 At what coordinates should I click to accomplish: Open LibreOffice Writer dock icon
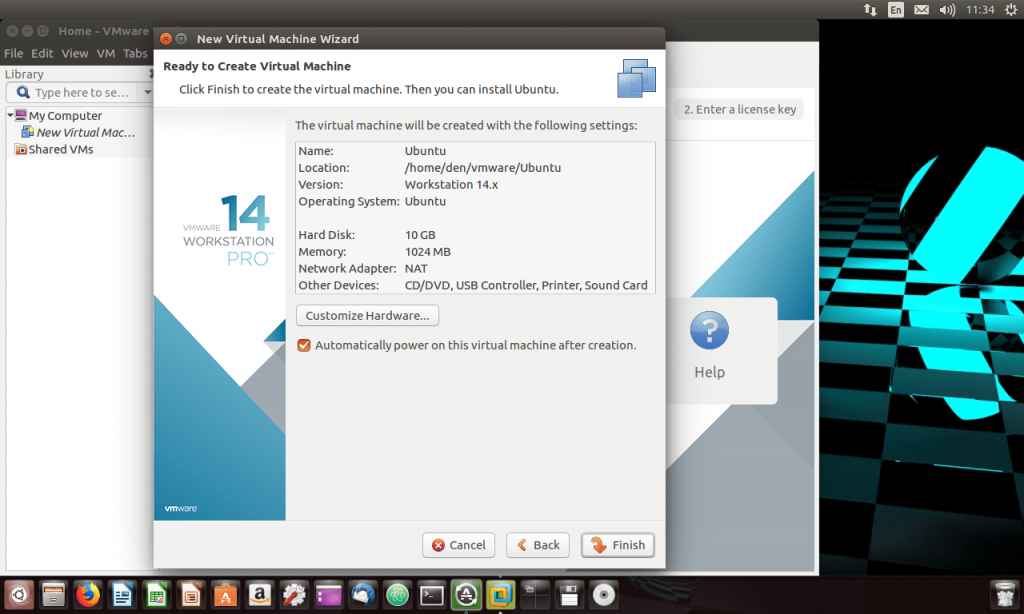coord(122,595)
